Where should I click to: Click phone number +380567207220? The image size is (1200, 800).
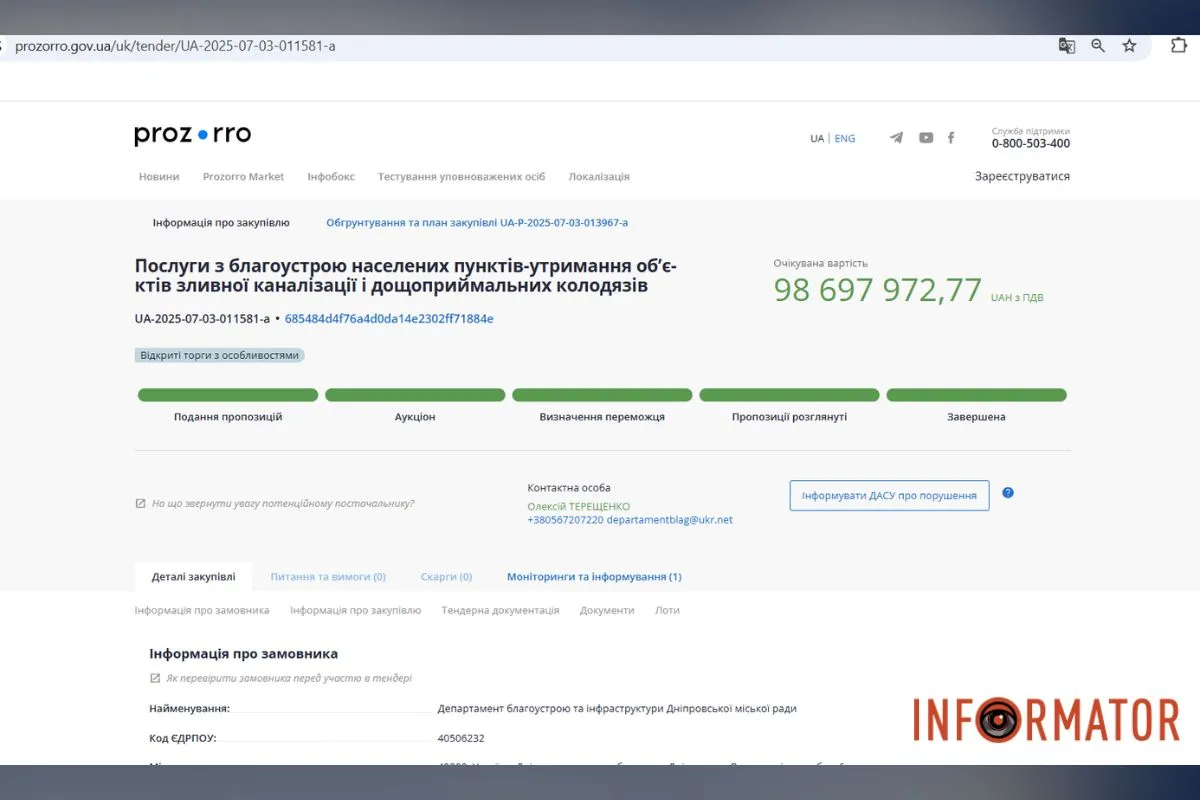click(565, 520)
